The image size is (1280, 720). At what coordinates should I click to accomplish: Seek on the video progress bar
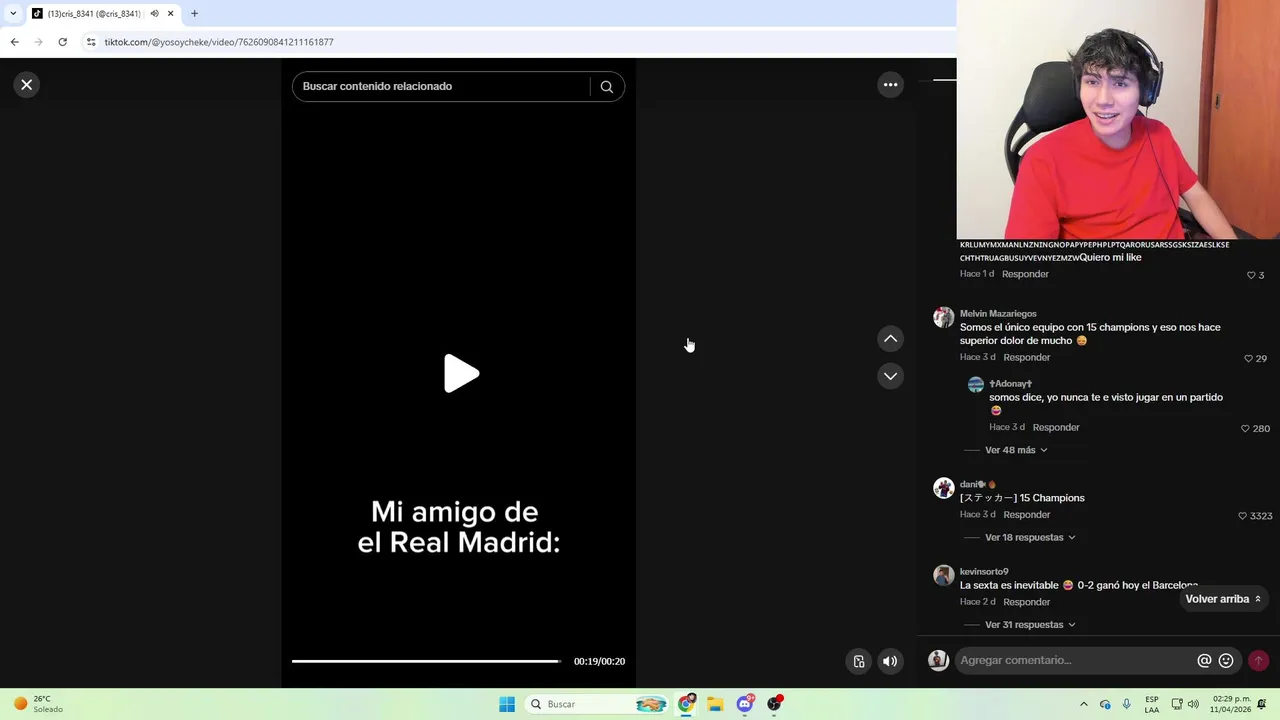(x=426, y=661)
